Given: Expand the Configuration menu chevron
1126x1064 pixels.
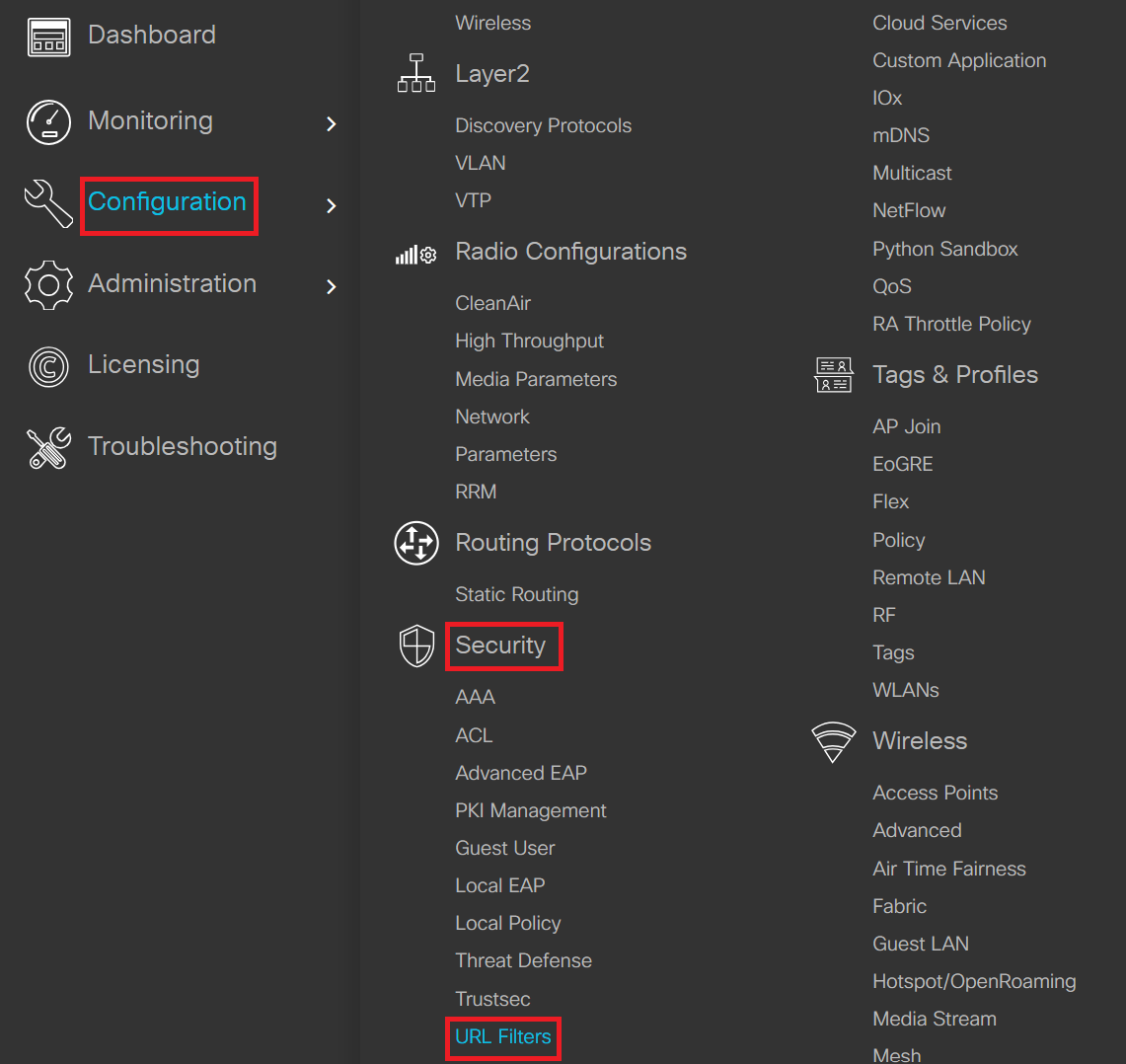Looking at the screenshot, I should coord(332,205).
